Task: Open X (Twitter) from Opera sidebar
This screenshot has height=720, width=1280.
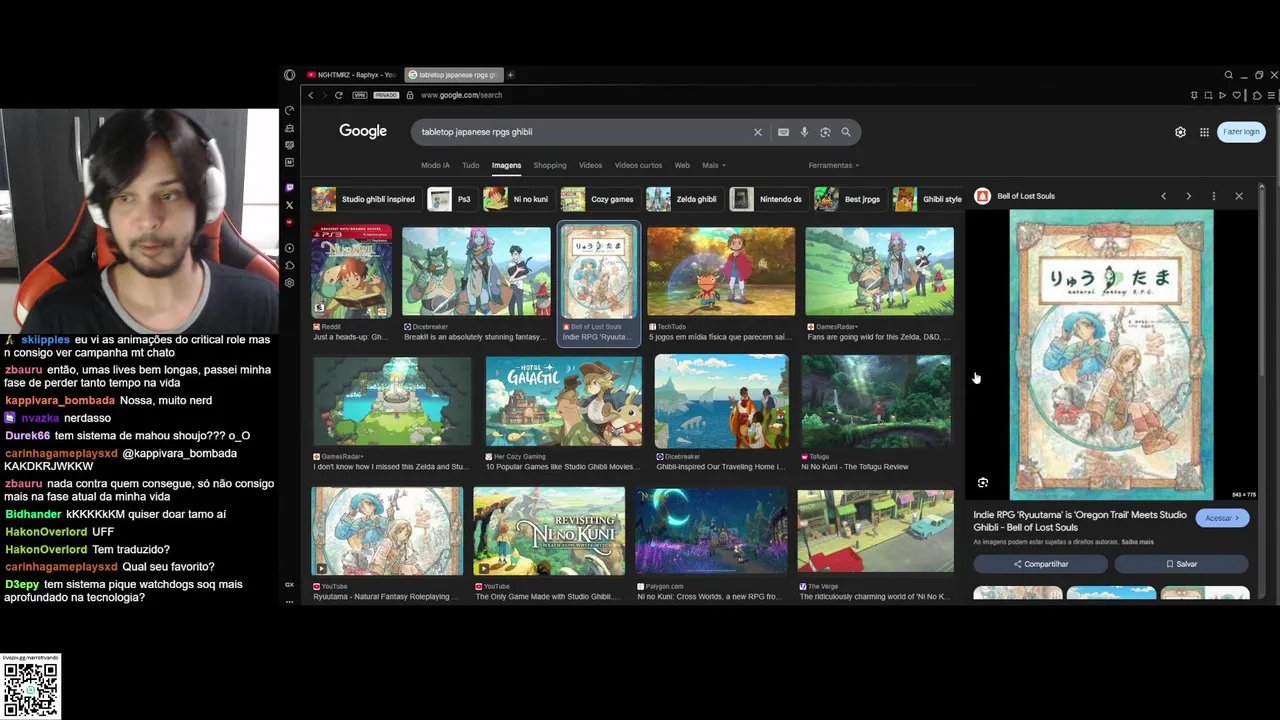Action: [x=290, y=205]
